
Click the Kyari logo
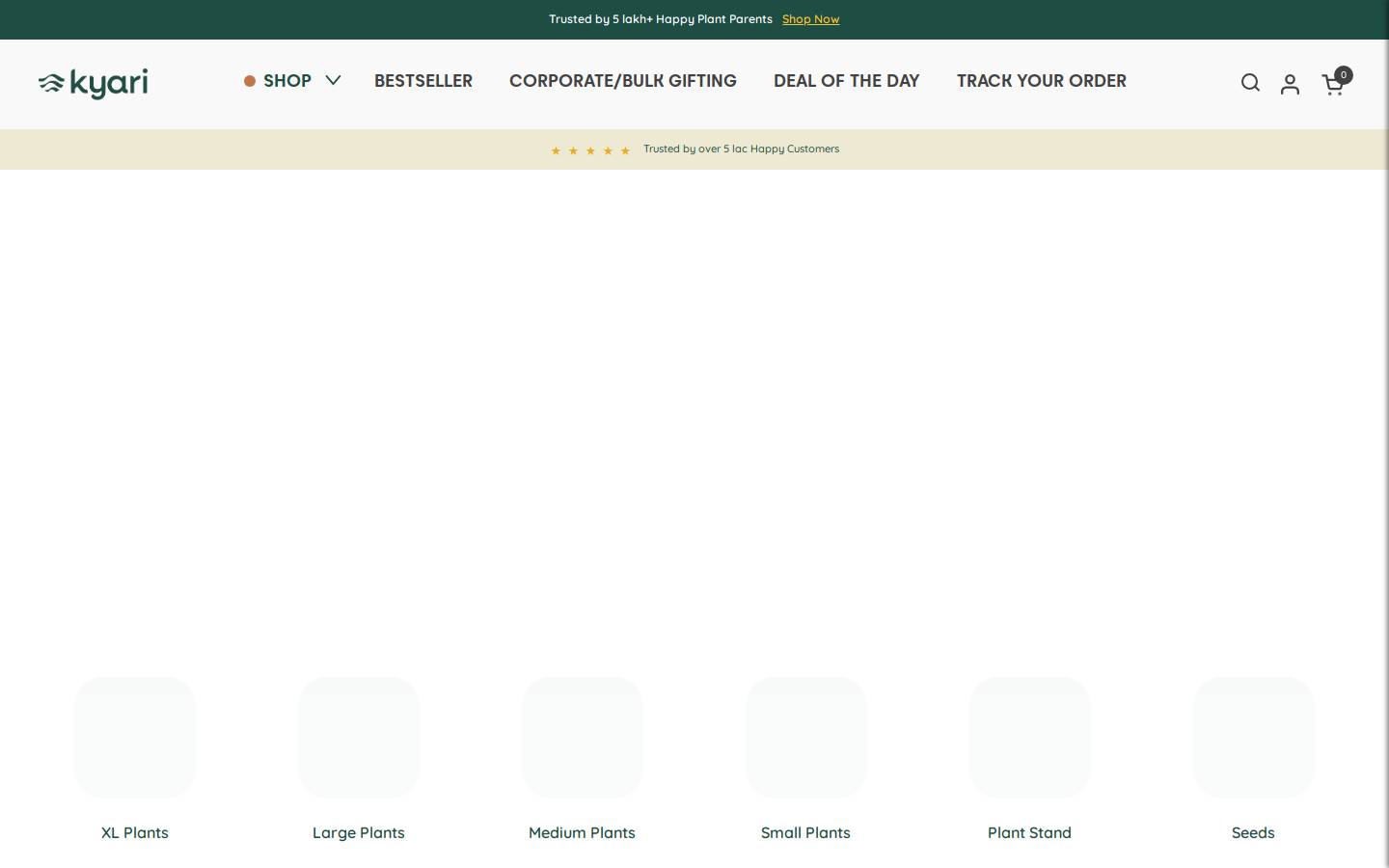(94, 83)
